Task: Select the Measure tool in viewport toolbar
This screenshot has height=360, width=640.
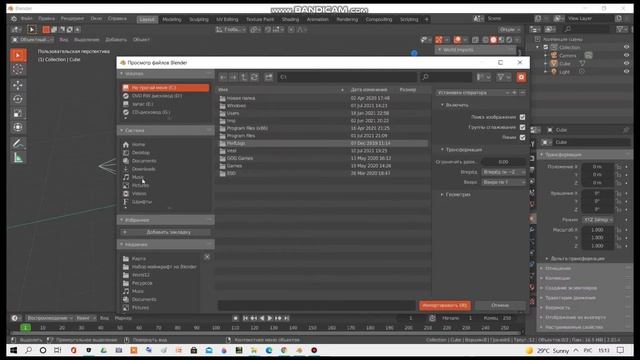Action: coord(18,158)
